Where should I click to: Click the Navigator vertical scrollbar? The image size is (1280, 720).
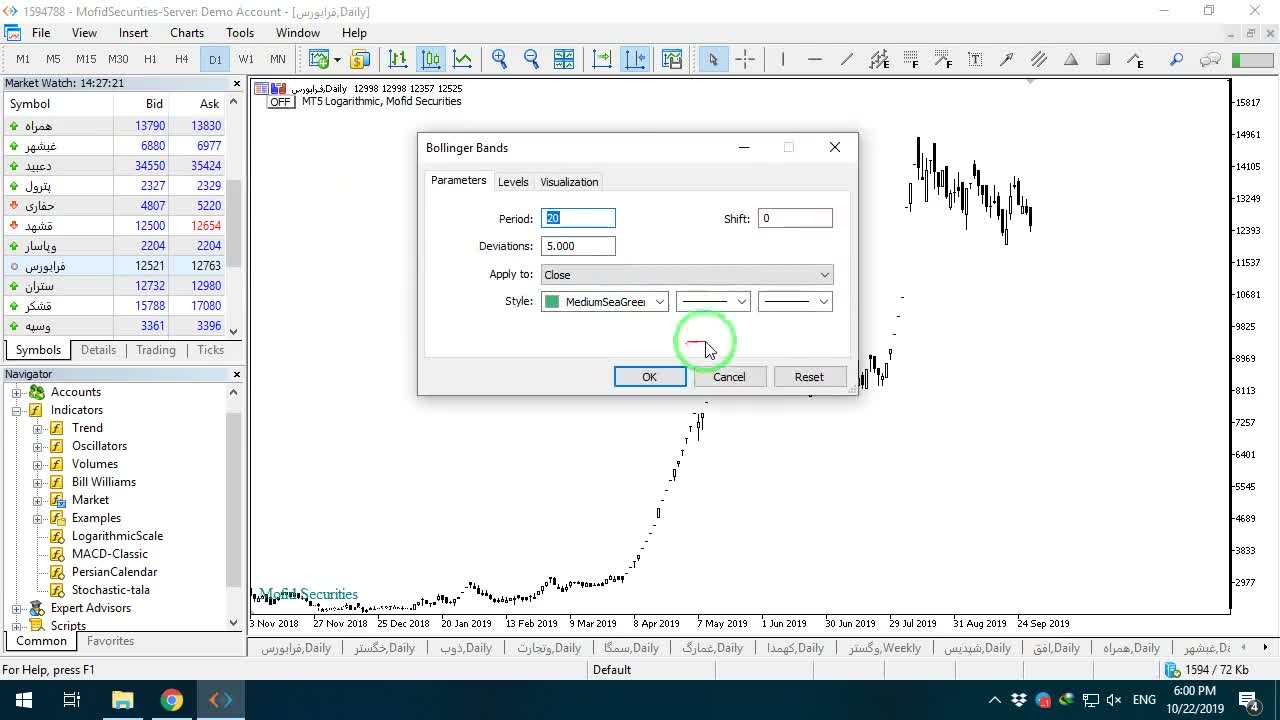coord(234,506)
